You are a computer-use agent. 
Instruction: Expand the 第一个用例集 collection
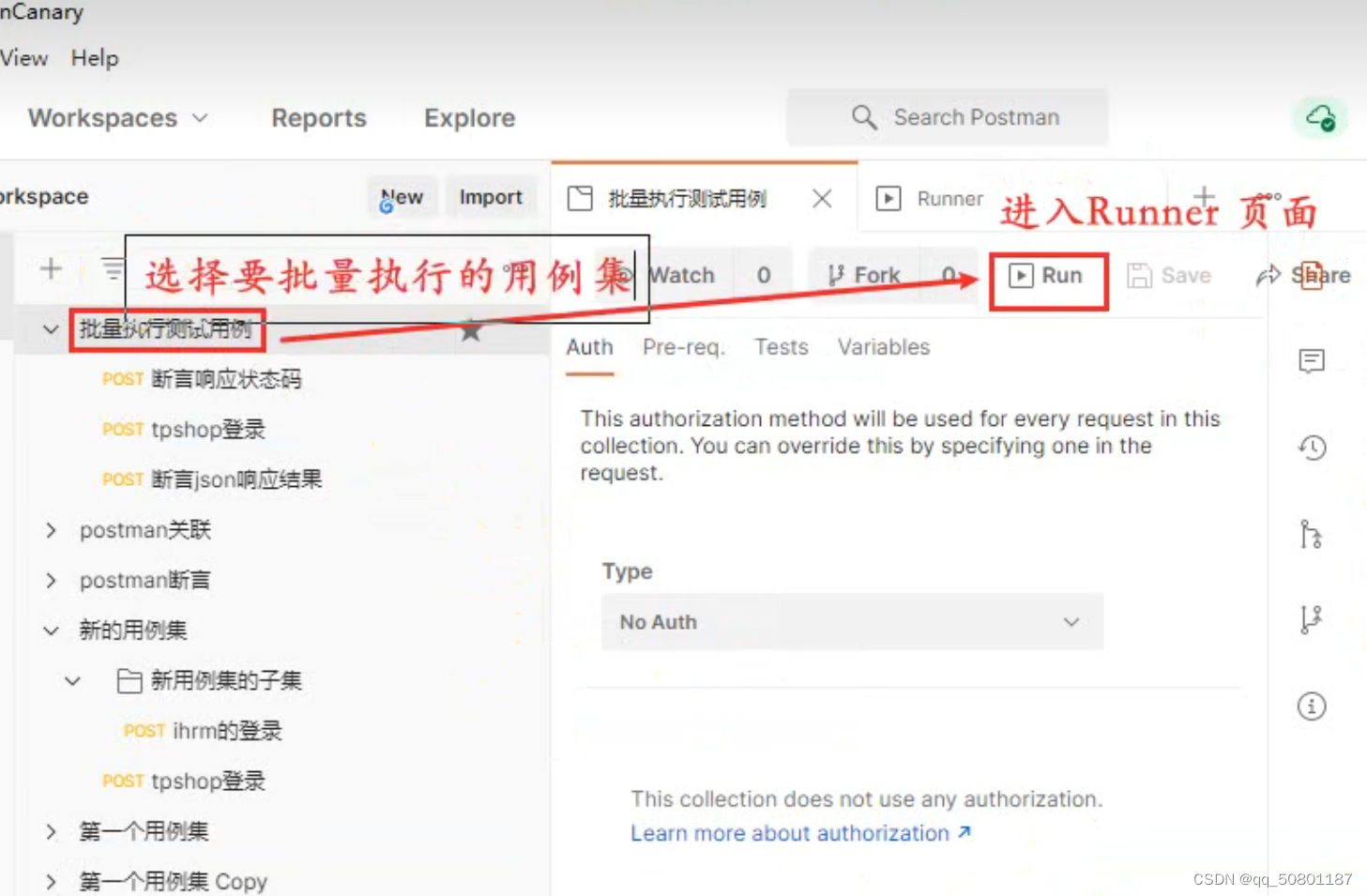pos(51,831)
